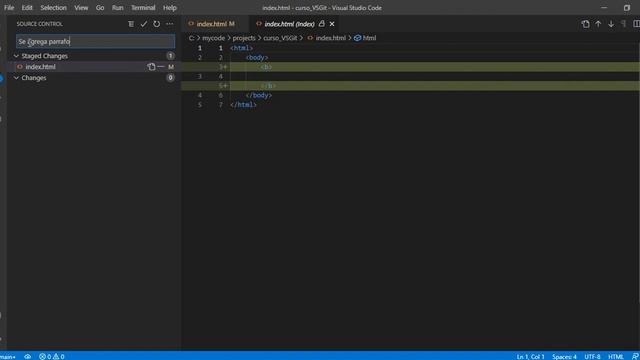Click 'mycode' in the breadcrumb

(213, 38)
